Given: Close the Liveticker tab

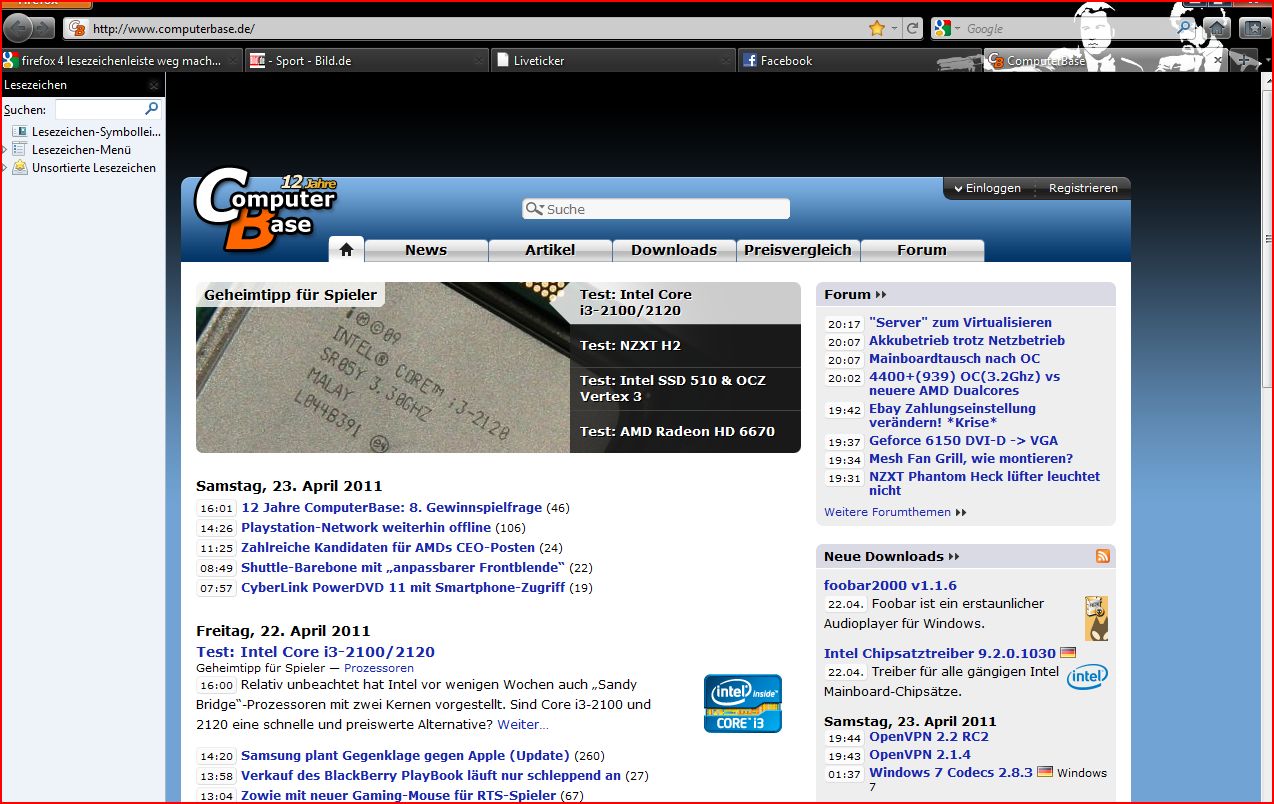Looking at the screenshot, I should (x=725, y=61).
